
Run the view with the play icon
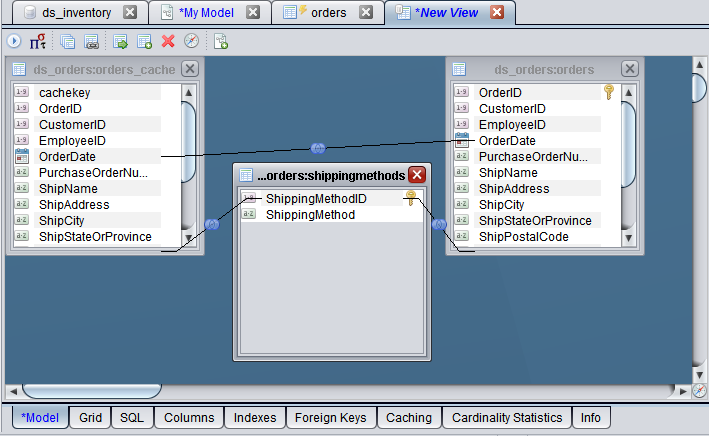tap(14, 41)
